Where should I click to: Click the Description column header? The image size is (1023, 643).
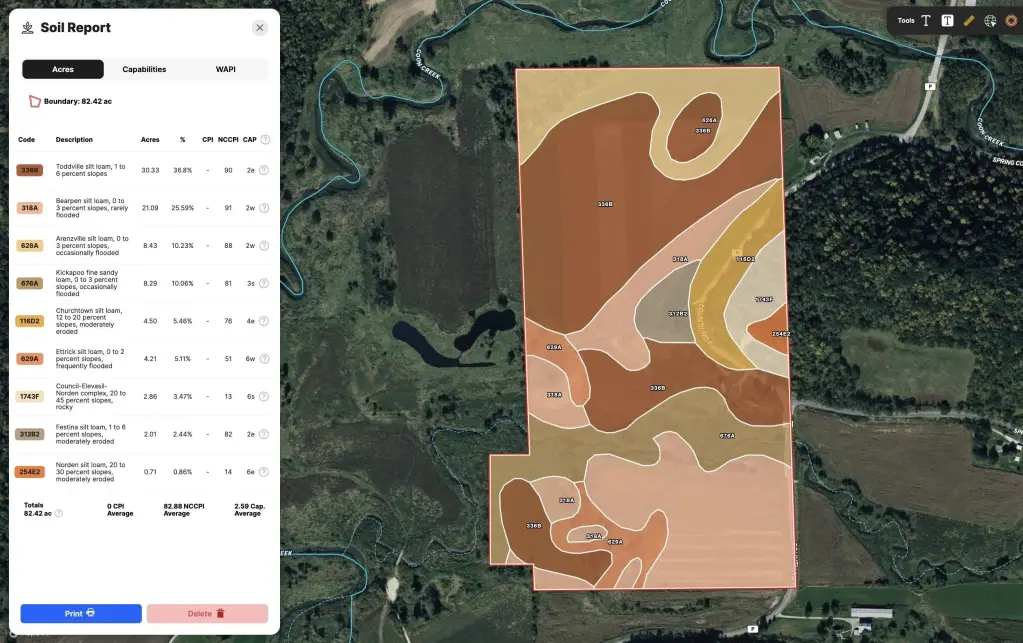tap(74, 140)
